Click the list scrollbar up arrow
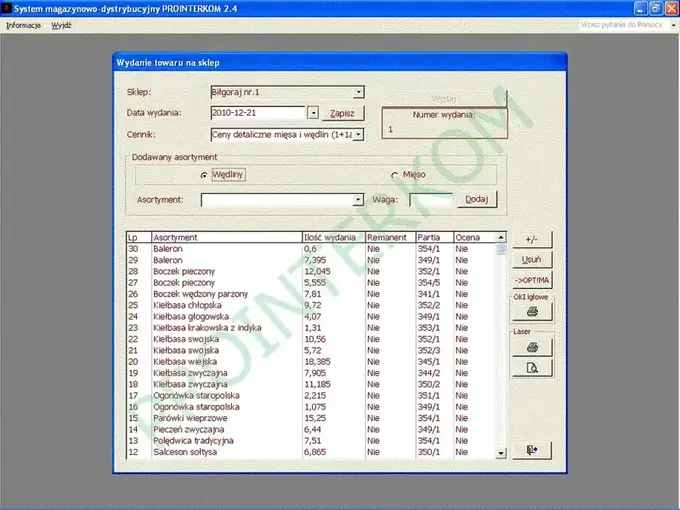The image size is (680, 510). (x=501, y=237)
